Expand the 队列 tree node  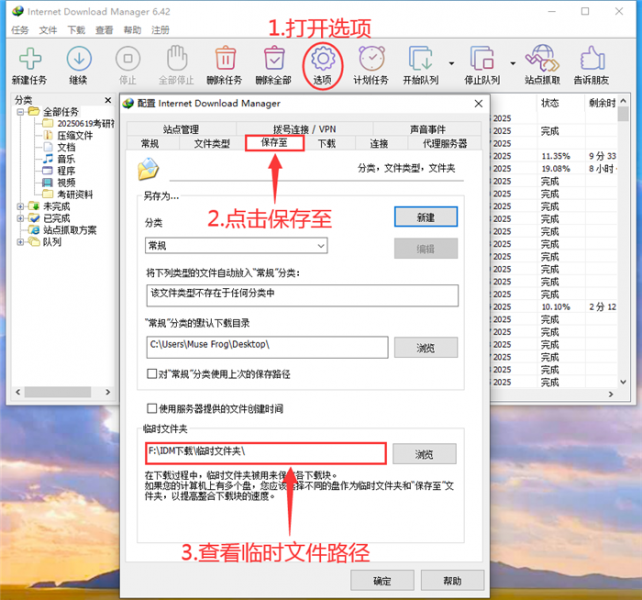20,242
